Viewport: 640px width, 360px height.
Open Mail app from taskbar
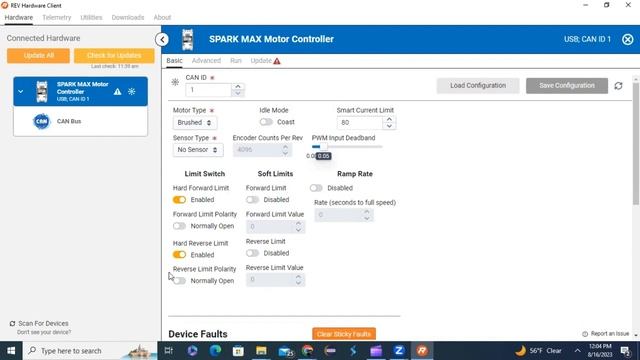(x=285, y=351)
